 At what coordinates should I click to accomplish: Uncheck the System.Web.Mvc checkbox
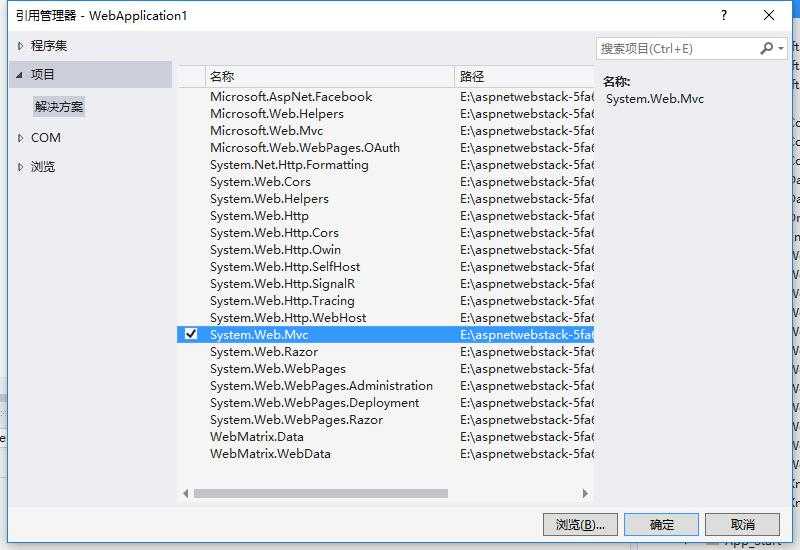(x=191, y=334)
